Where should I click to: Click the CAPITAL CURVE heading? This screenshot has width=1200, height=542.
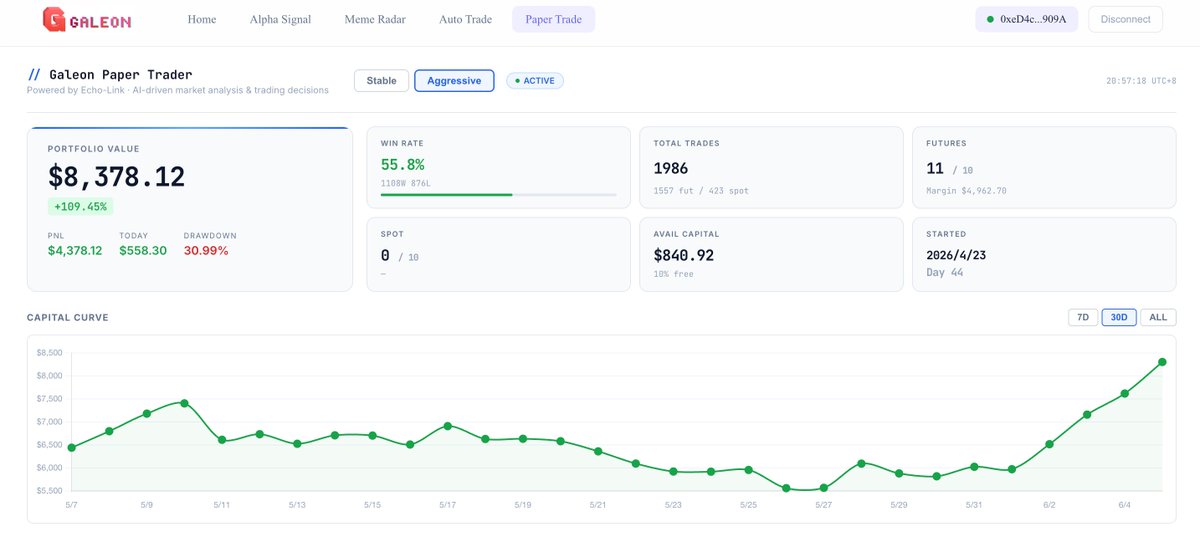[x=68, y=317]
